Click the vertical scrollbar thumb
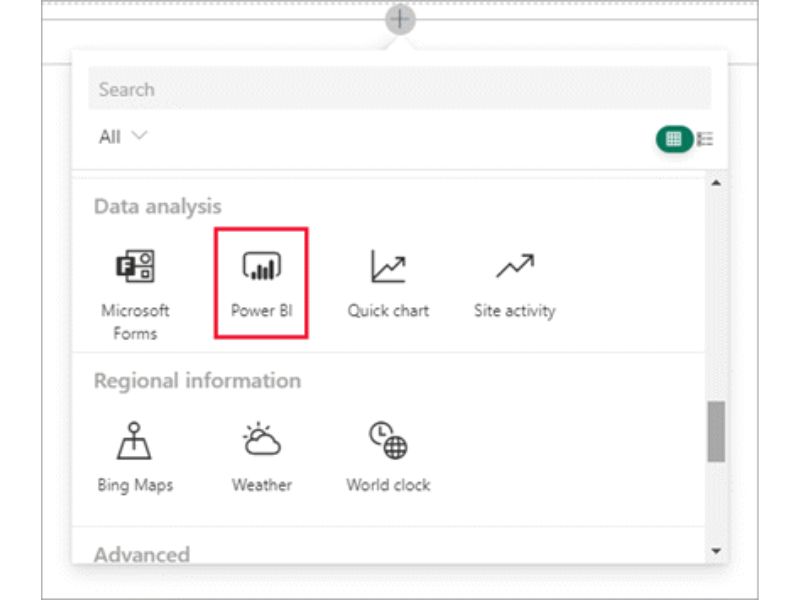The width and height of the screenshot is (800, 600). pyautogui.click(x=715, y=431)
